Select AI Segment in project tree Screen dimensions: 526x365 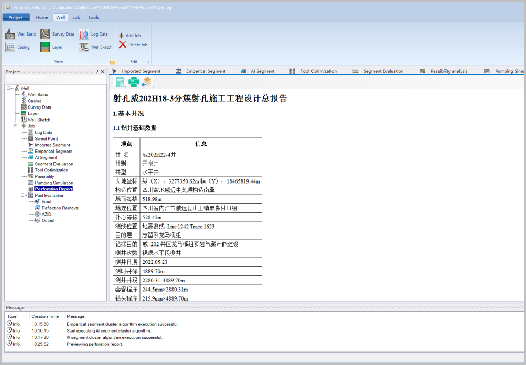click(x=43, y=157)
